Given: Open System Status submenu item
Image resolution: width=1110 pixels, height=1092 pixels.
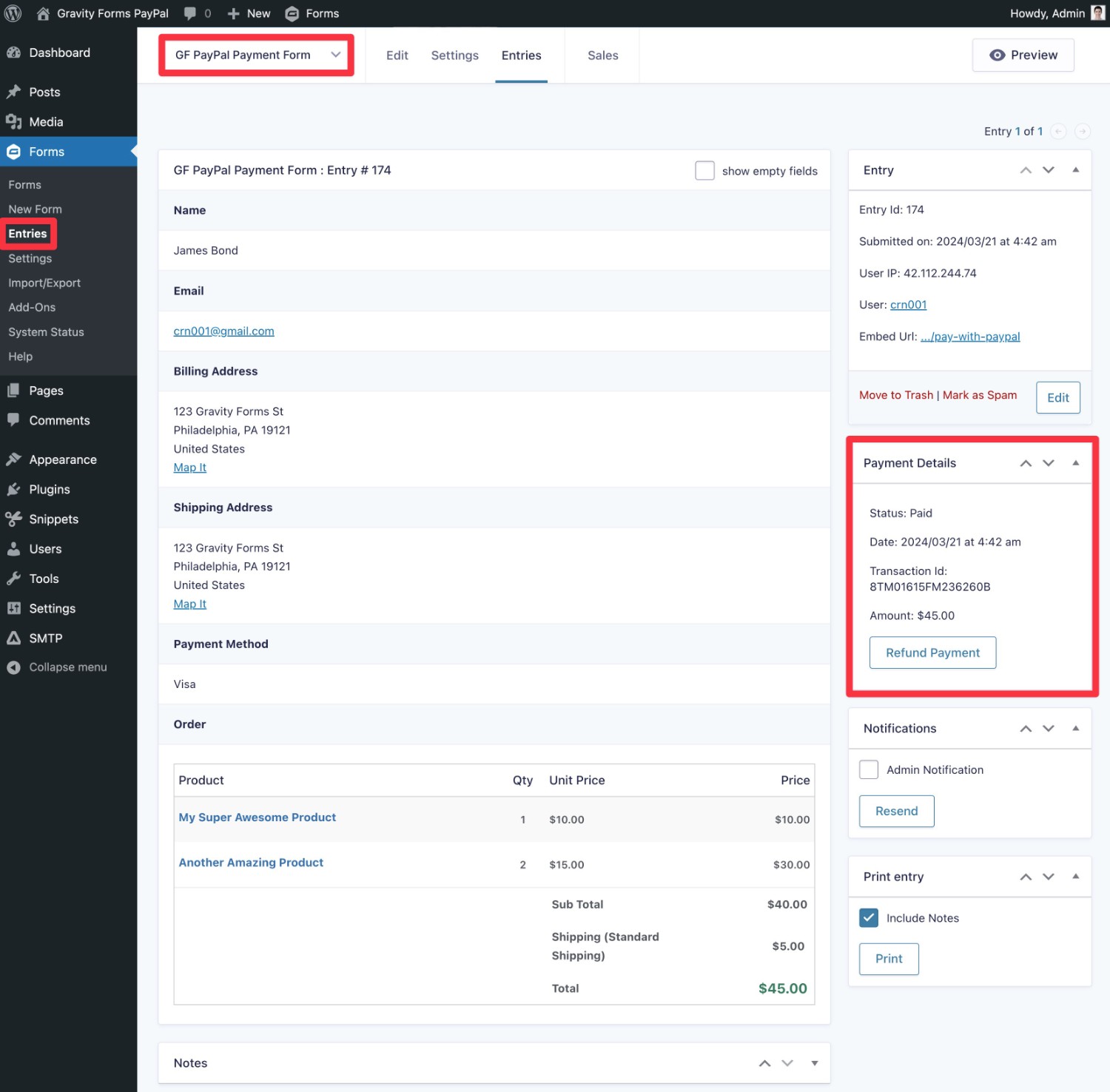Looking at the screenshot, I should pos(46,332).
